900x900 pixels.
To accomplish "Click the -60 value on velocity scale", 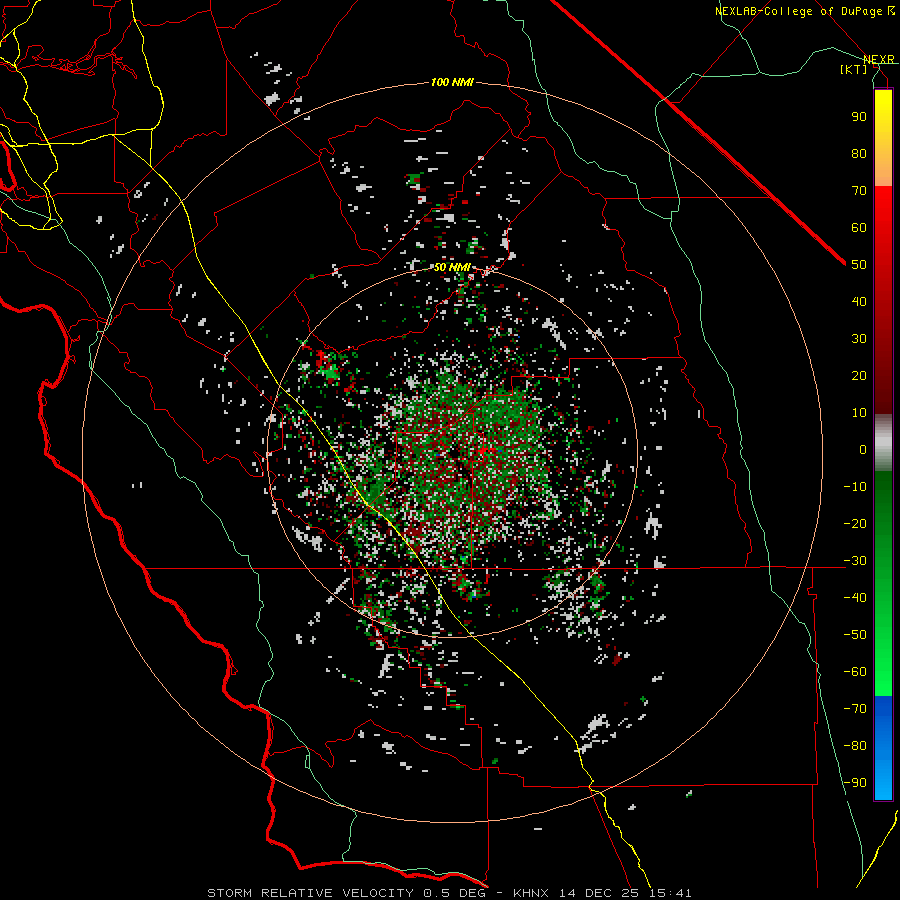I will 855,672.
